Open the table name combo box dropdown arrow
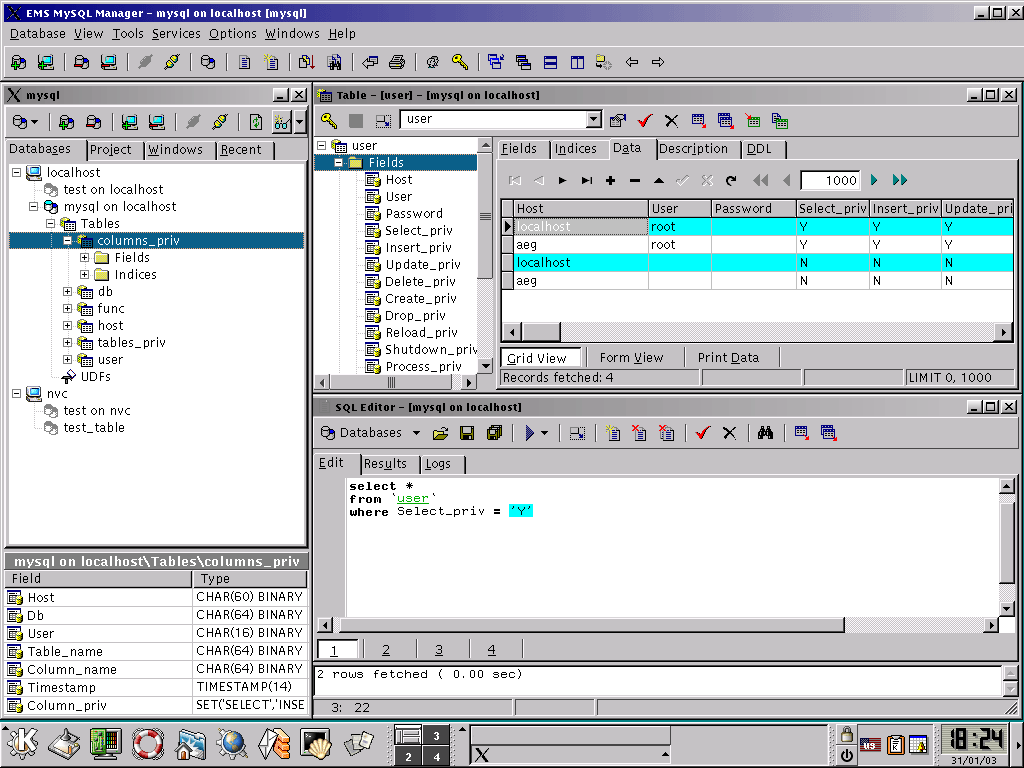 pos(594,120)
